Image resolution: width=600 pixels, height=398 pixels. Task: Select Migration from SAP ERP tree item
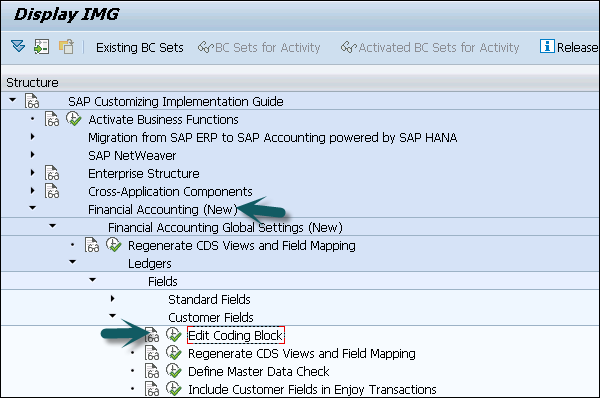pyautogui.click(x=272, y=138)
